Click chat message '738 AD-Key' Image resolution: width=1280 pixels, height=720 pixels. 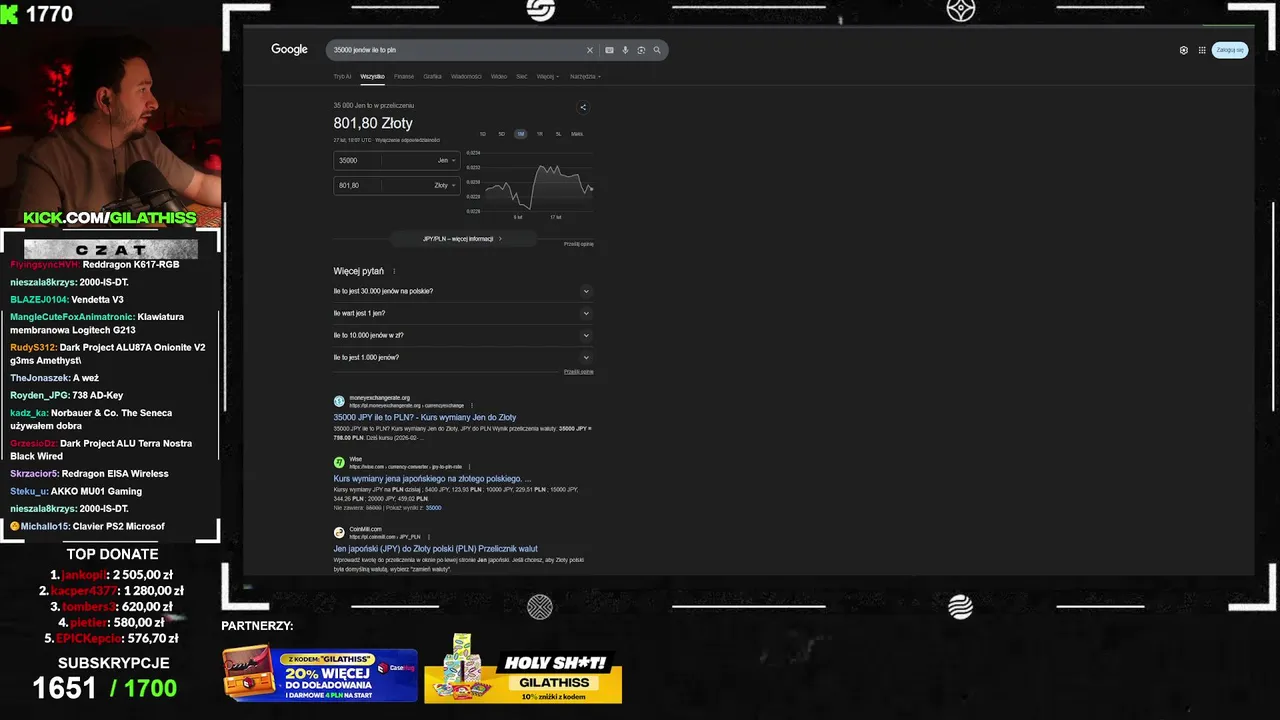tap(97, 395)
